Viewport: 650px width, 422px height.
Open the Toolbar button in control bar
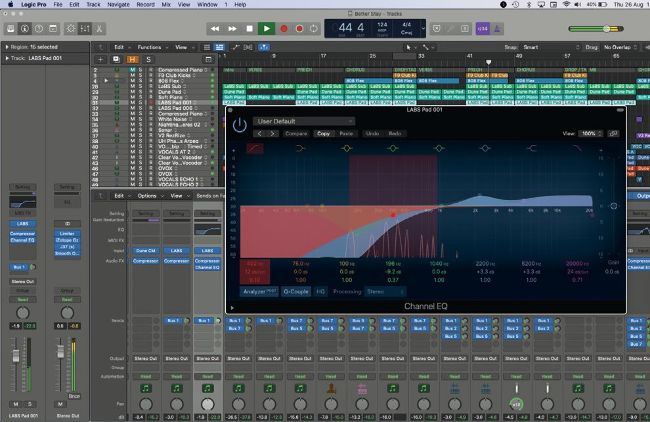(x=53, y=29)
